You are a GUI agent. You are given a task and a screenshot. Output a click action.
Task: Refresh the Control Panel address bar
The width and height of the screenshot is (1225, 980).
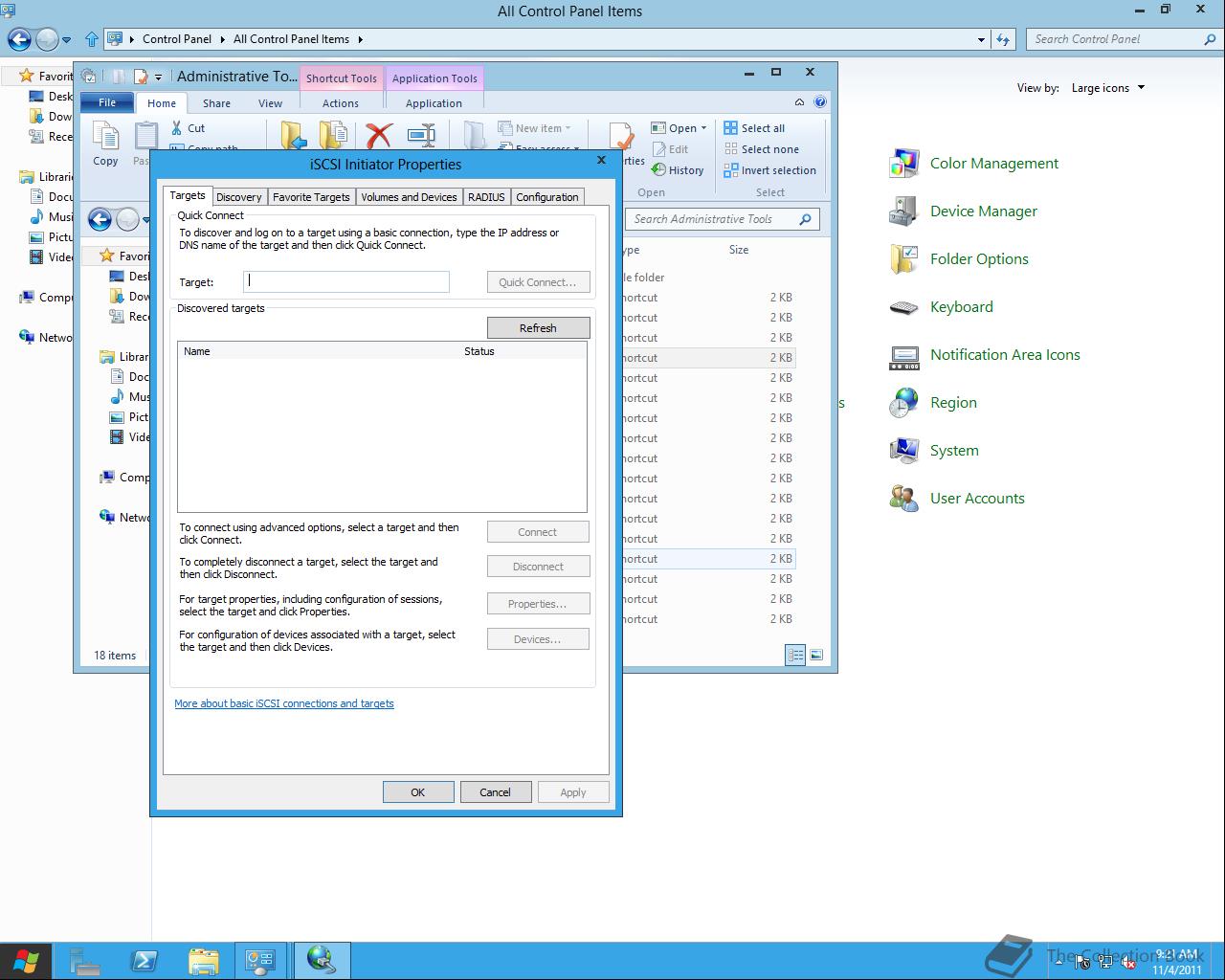point(1003,39)
